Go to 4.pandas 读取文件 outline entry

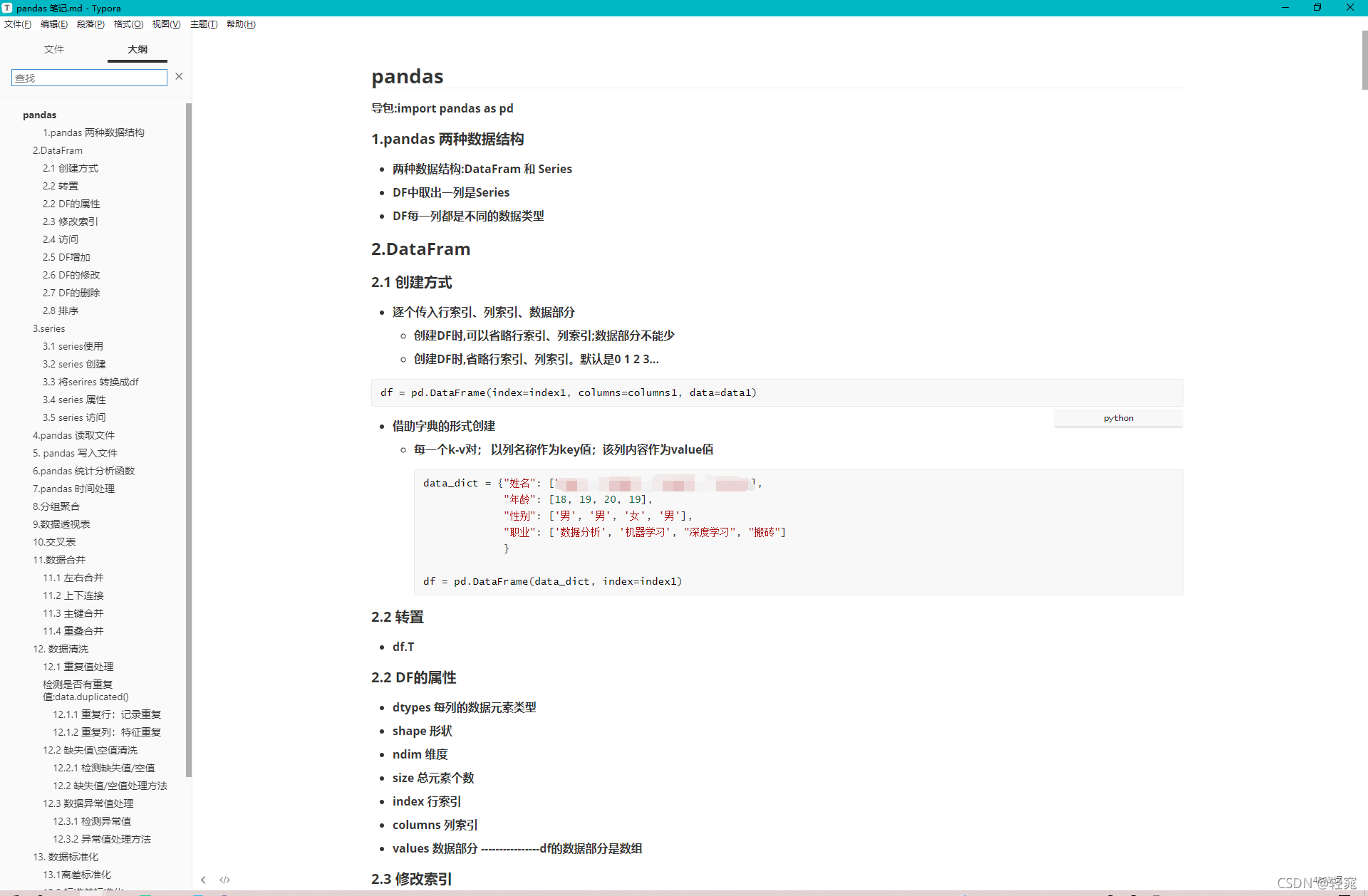coord(73,435)
